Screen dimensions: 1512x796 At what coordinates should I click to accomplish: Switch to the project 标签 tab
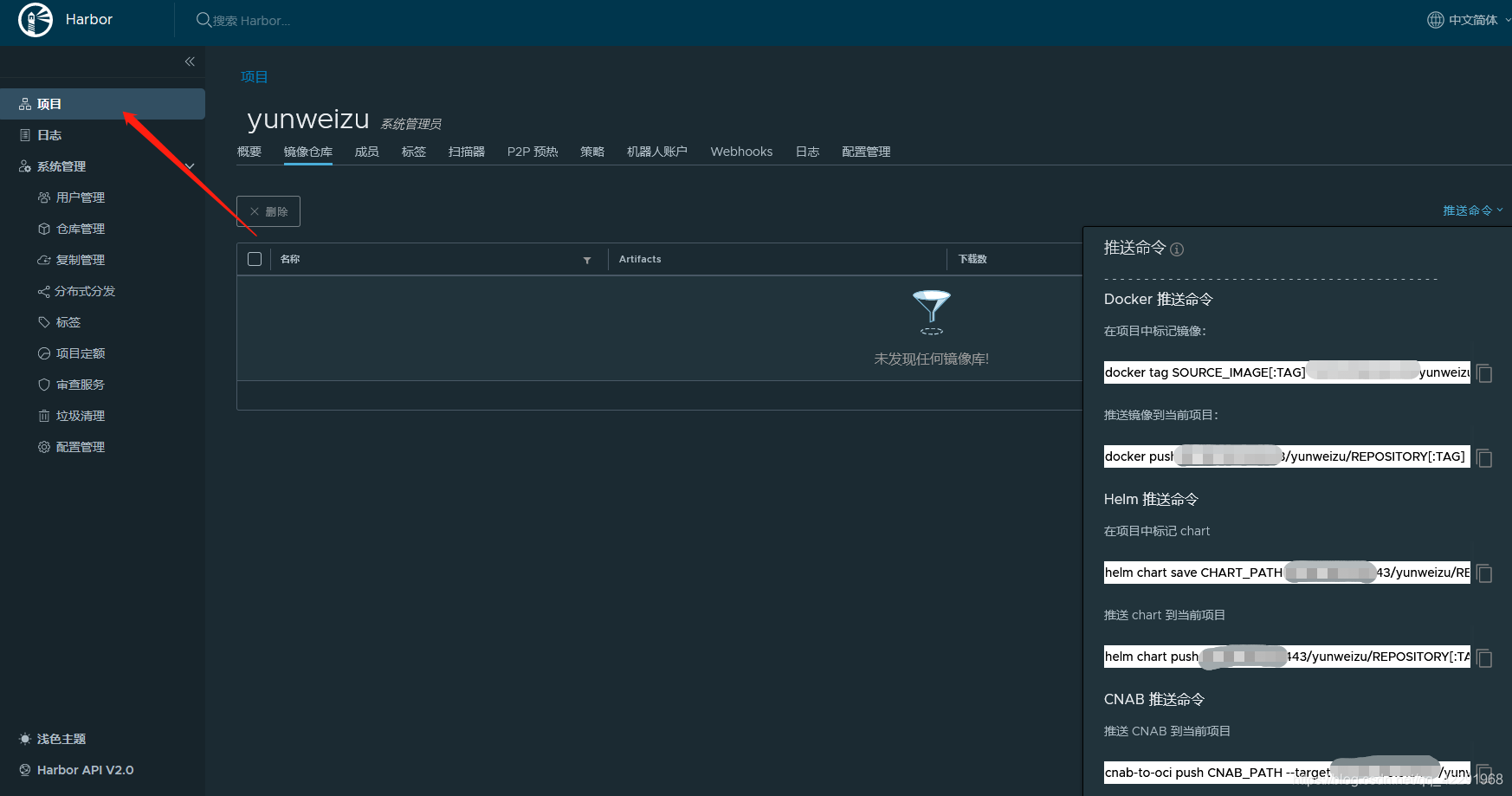click(414, 152)
